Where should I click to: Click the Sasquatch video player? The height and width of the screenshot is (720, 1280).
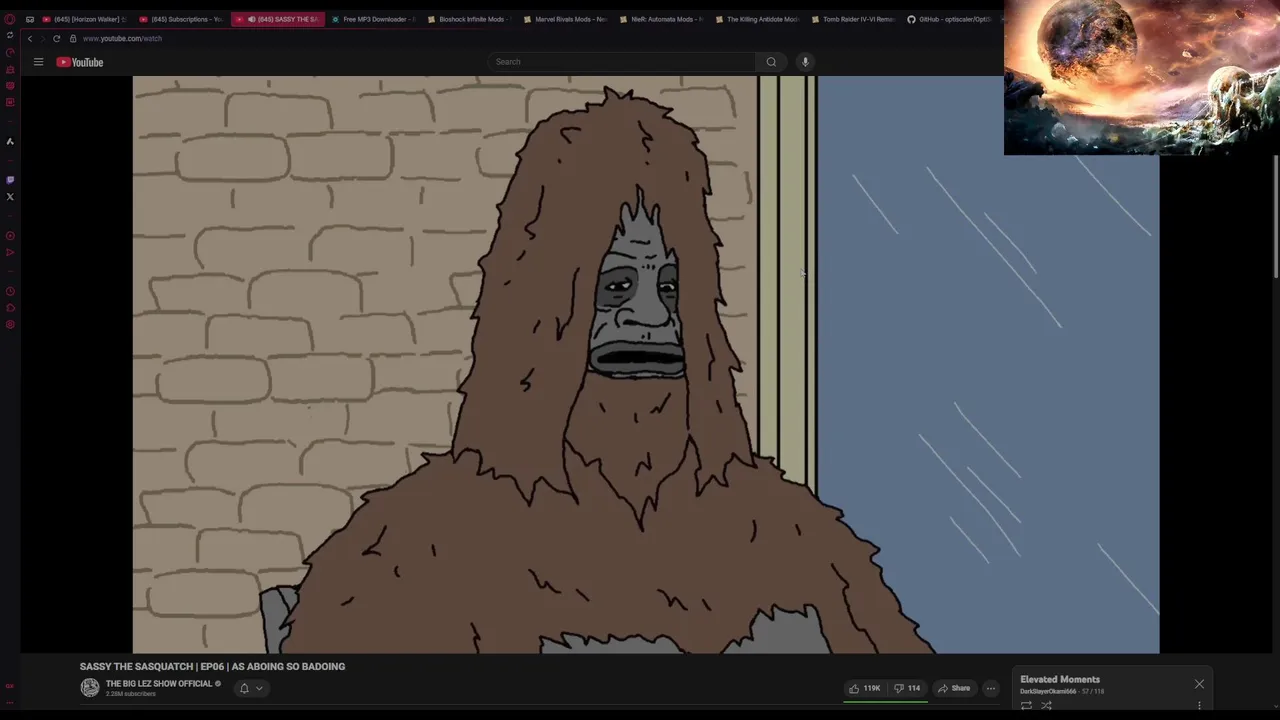[x=646, y=365]
